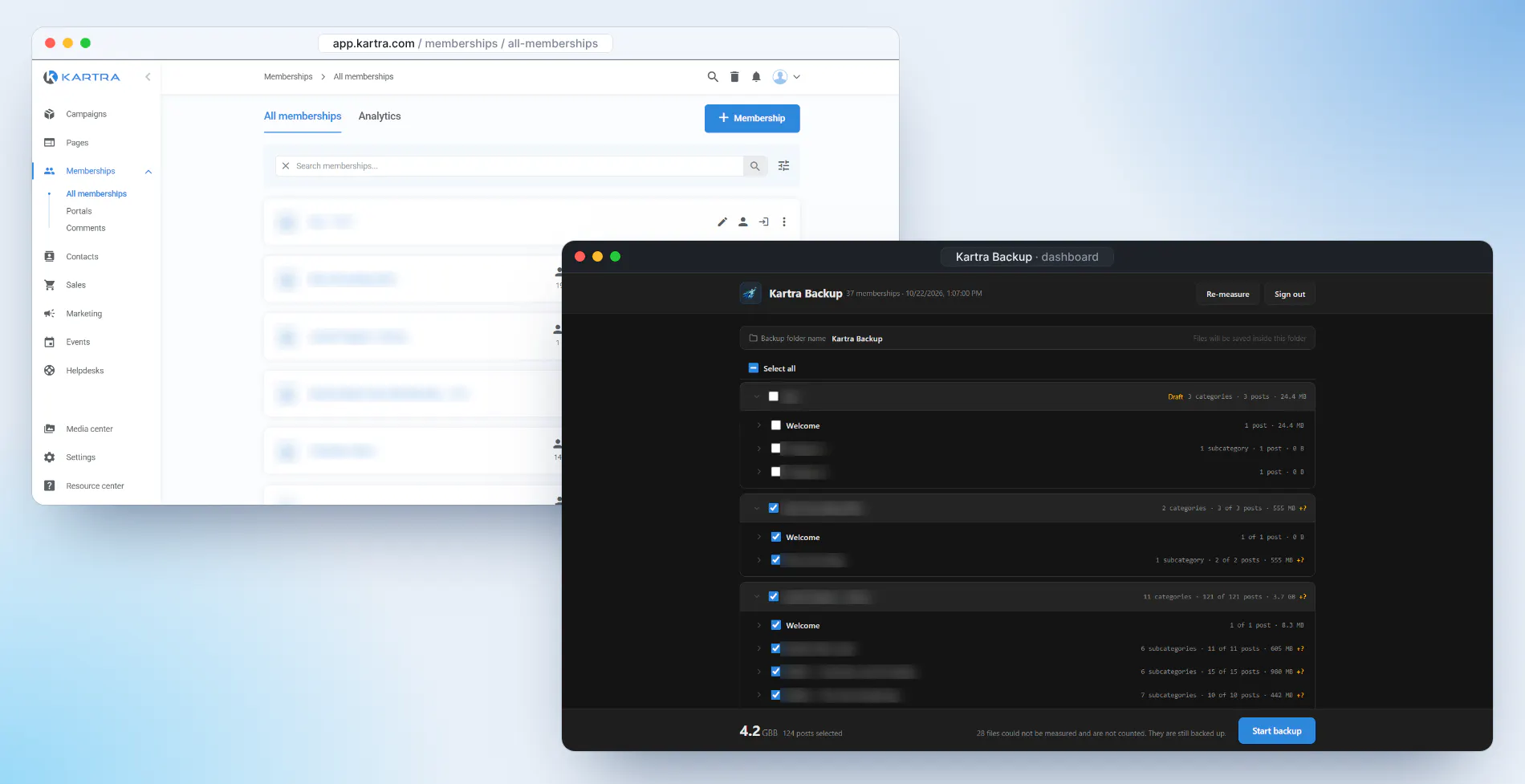The image size is (1525, 784).
Task: Check Welcome checkbox showing 24.4 MB
Action: point(776,425)
